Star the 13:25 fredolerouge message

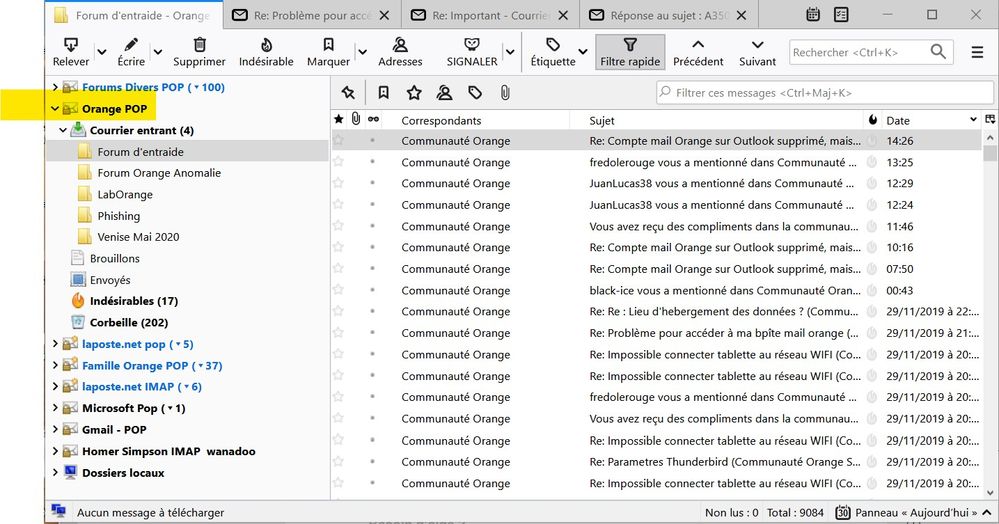coord(338,162)
